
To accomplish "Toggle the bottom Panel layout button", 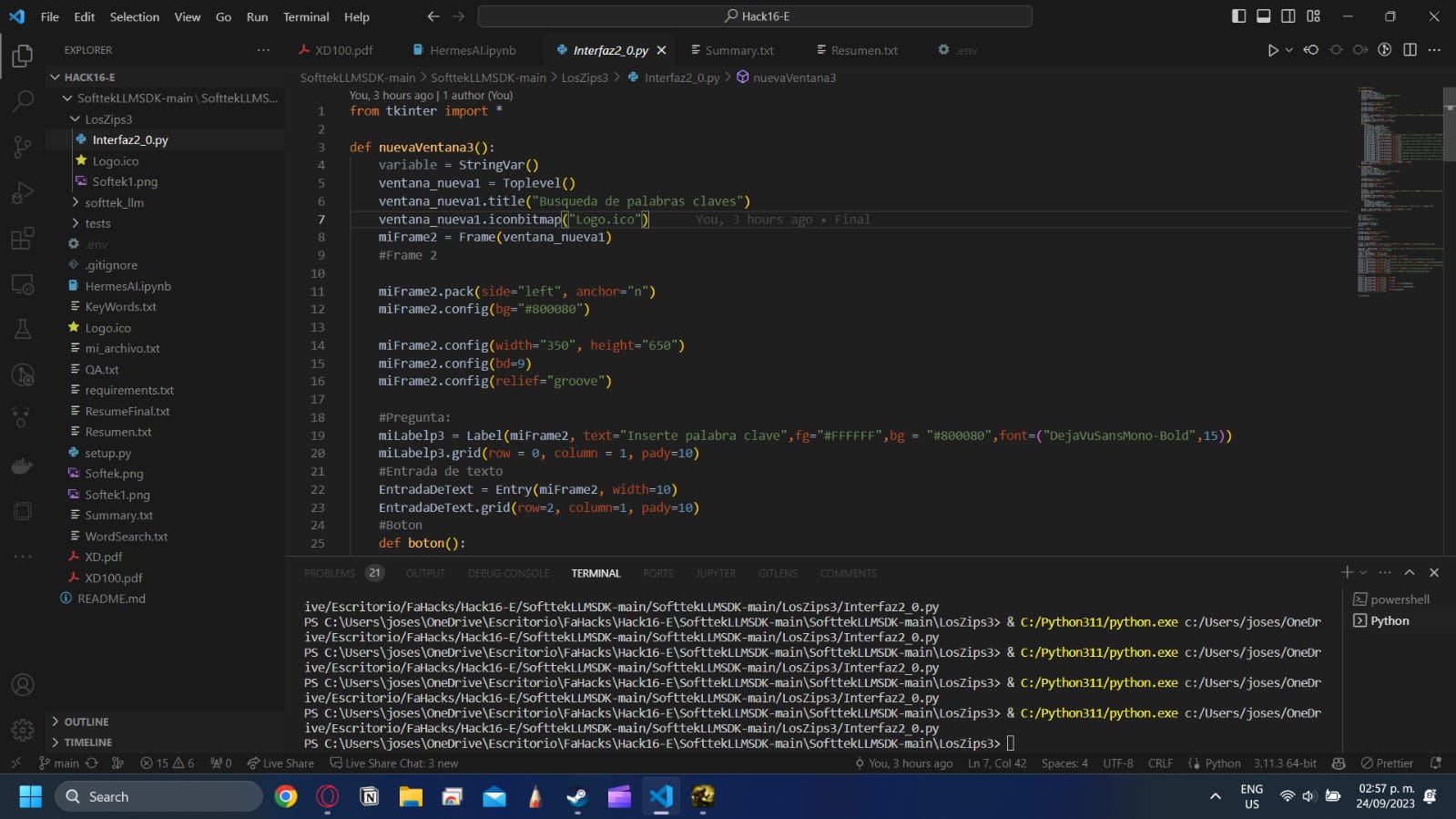I will tap(1263, 16).
